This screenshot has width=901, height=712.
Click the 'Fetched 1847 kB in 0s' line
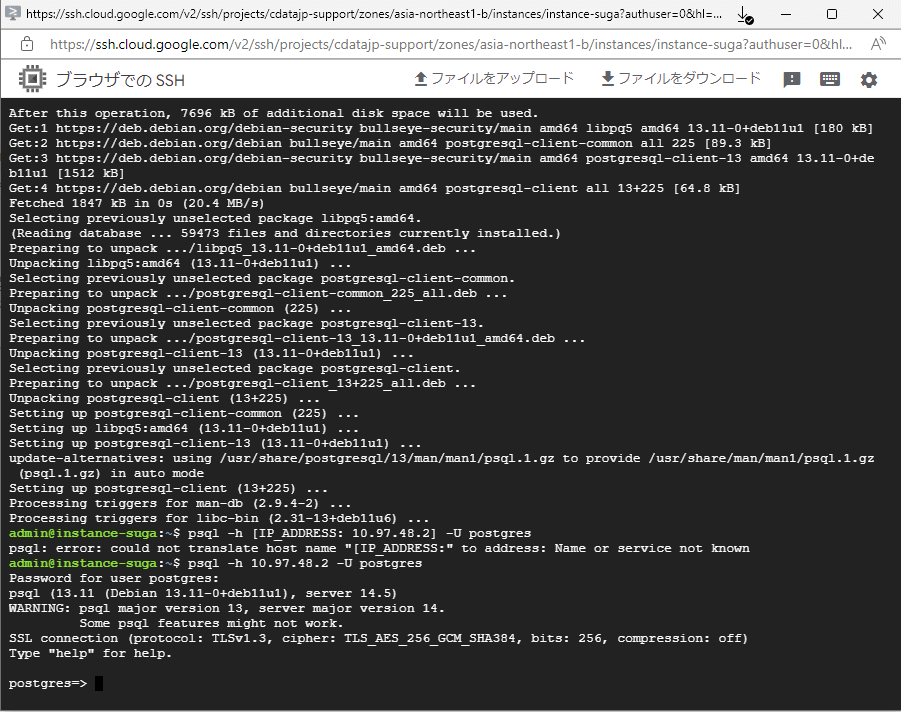coord(136,203)
